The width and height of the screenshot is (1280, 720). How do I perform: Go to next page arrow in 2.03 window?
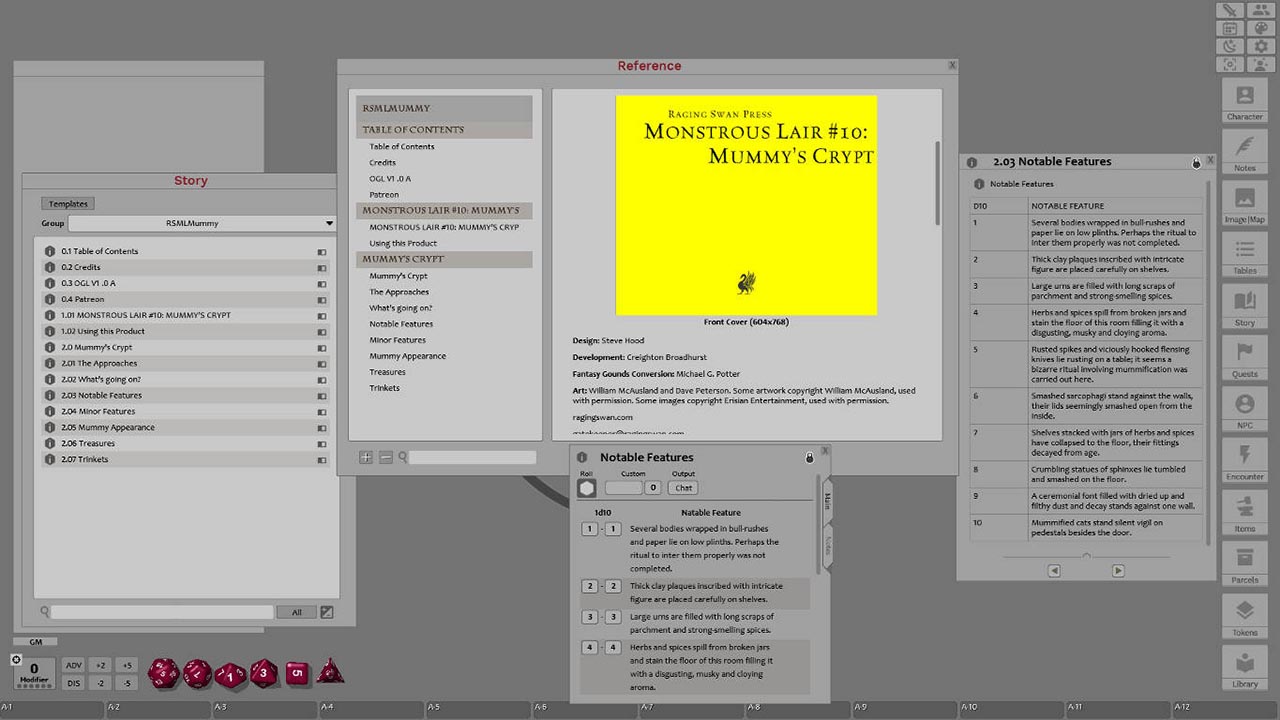point(1118,571)
